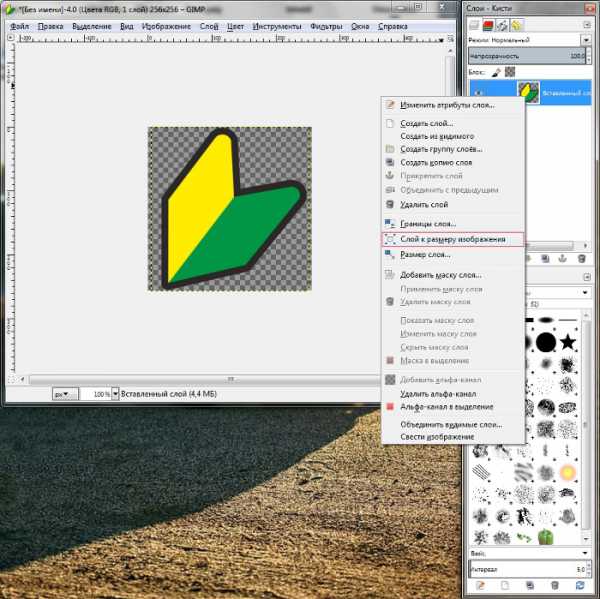Adjust the brush spacing slider

[526, 570]
